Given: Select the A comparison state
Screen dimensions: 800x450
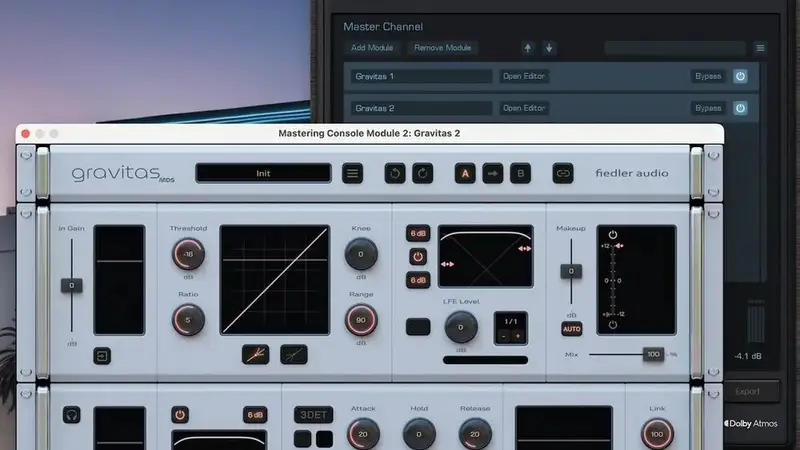Looking at the screenshot, I should 465,173.
